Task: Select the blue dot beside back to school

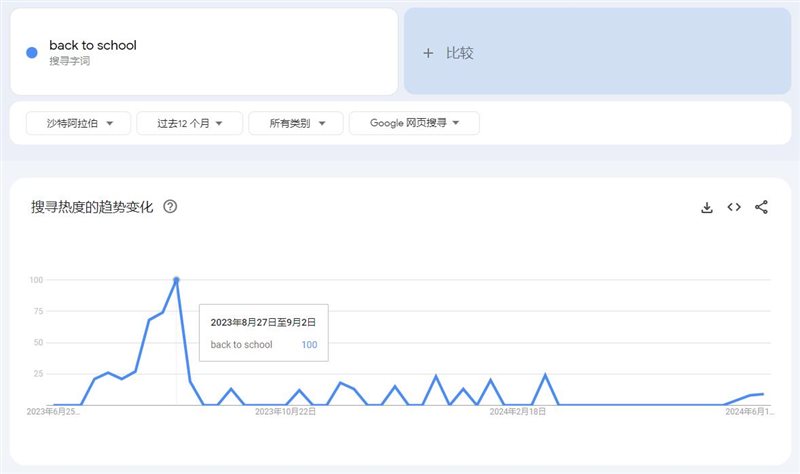Action: [32, 53]
